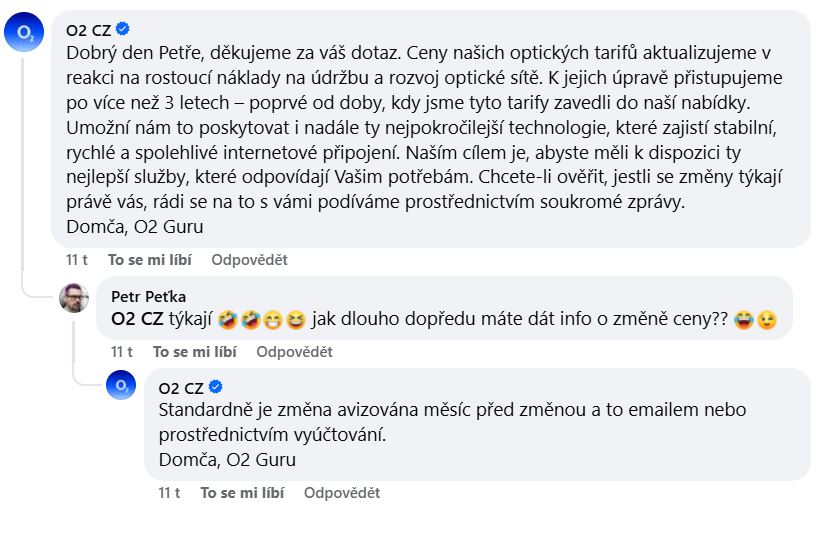Click the O2 CZ mention in Petr's comment
Viewport: 832px width, 539px height.
136,321
